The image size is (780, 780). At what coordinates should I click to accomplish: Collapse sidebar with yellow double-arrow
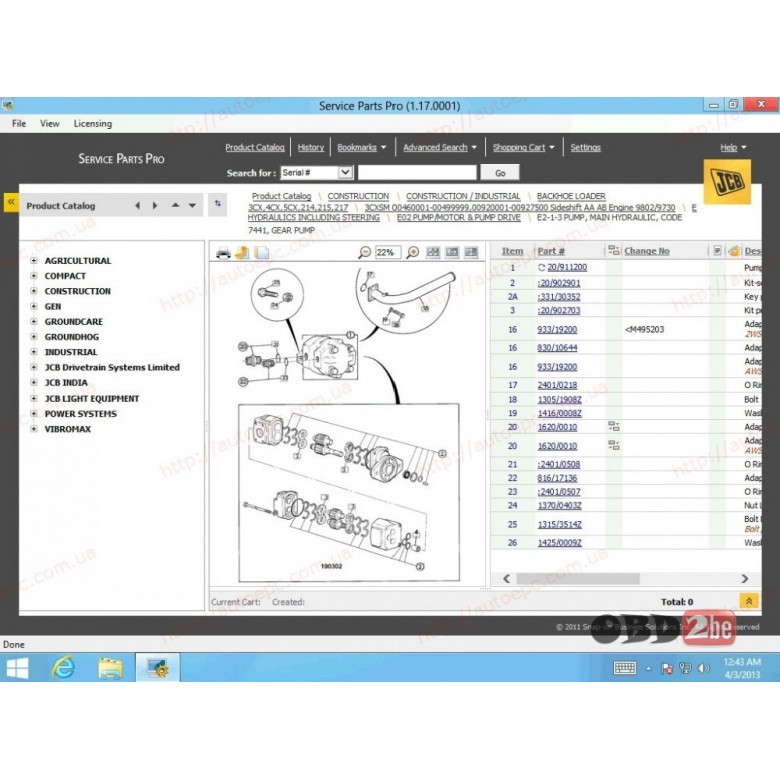coord(11,202)
